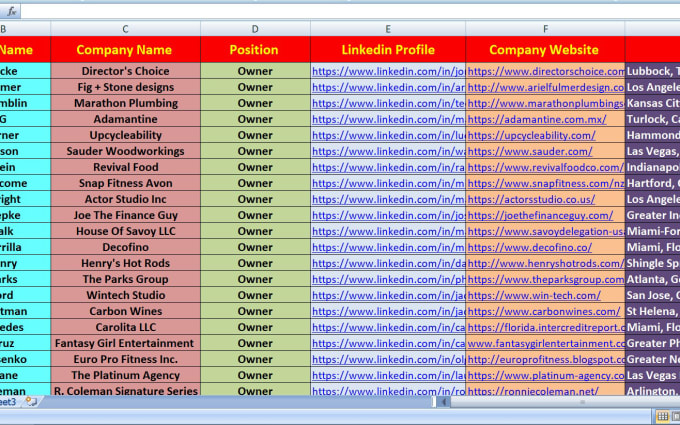The image size is (680, 425).
Task: Select the The Platinum Agency cell
Action: pyautogui.click(x=125, y=376)
